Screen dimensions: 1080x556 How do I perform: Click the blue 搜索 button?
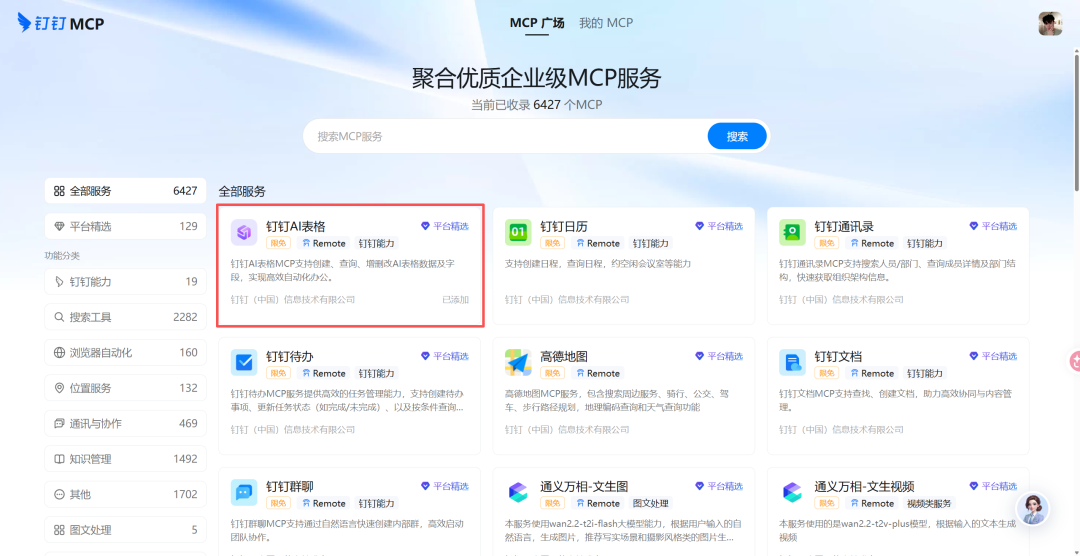coord(737,136)
